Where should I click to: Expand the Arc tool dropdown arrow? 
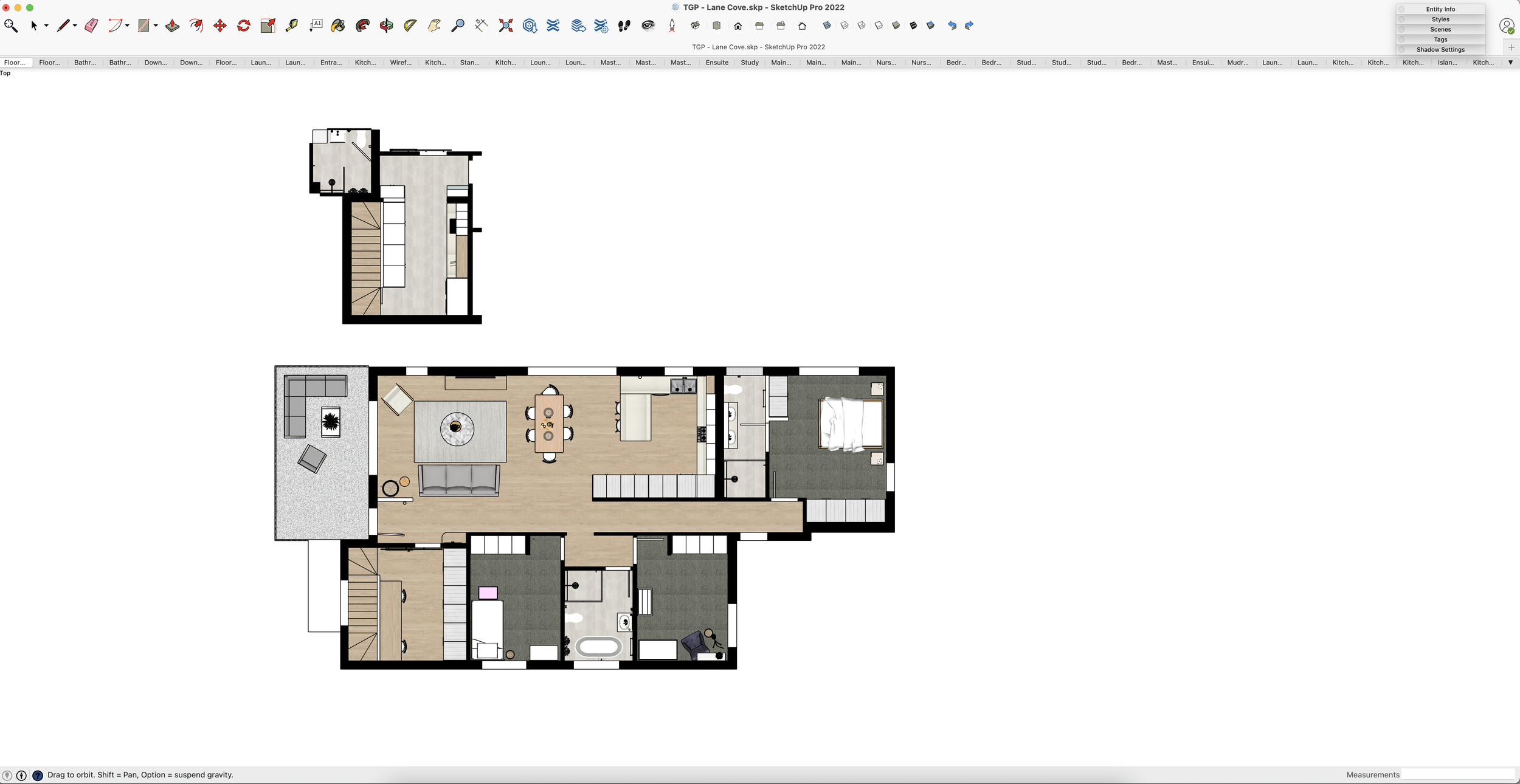(127, 26)
